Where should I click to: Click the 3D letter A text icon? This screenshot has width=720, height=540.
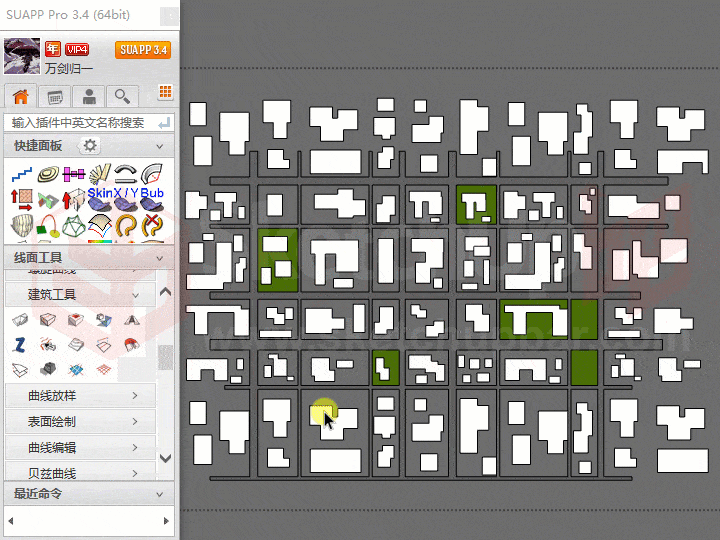[x=130, y=319]
